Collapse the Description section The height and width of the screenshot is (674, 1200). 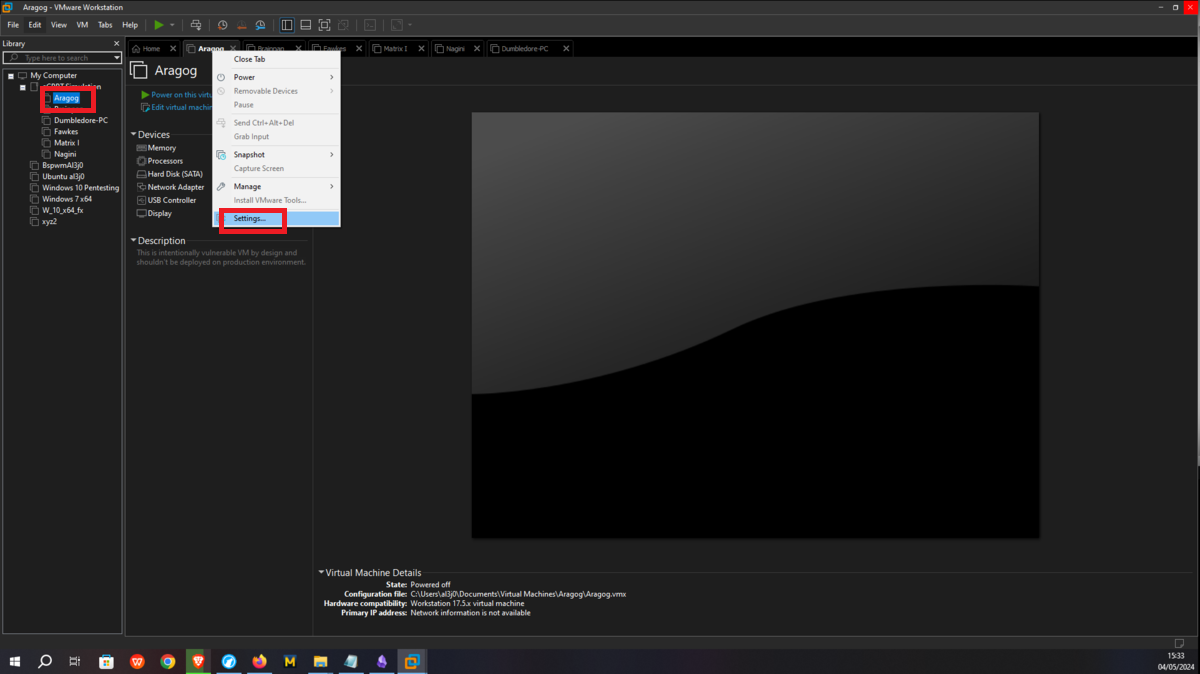pos(133,240)
